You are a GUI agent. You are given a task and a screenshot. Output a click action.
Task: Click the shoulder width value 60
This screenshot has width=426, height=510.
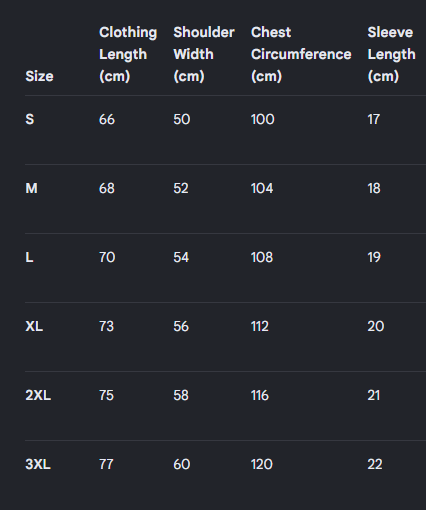182,464
